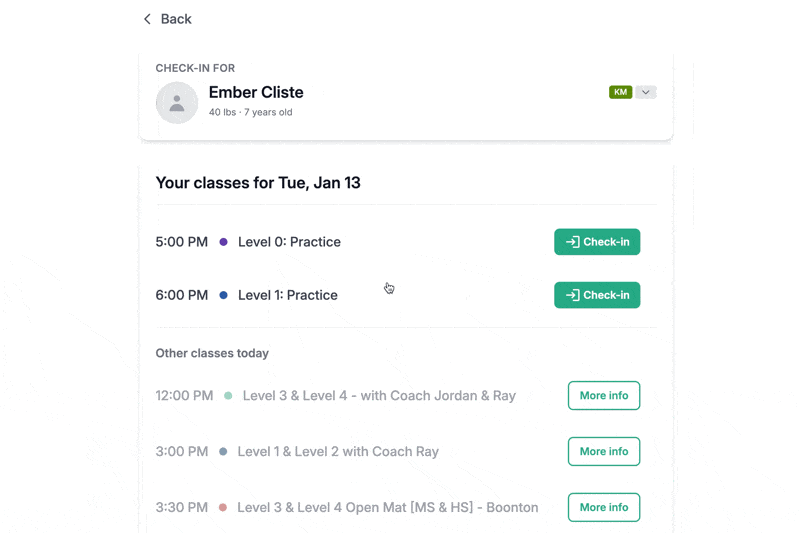Click Level 3 & Level 4 Coach Jordan class
Image resolution: width=800 pixels, height=533 pixels.
click(379, 395)
